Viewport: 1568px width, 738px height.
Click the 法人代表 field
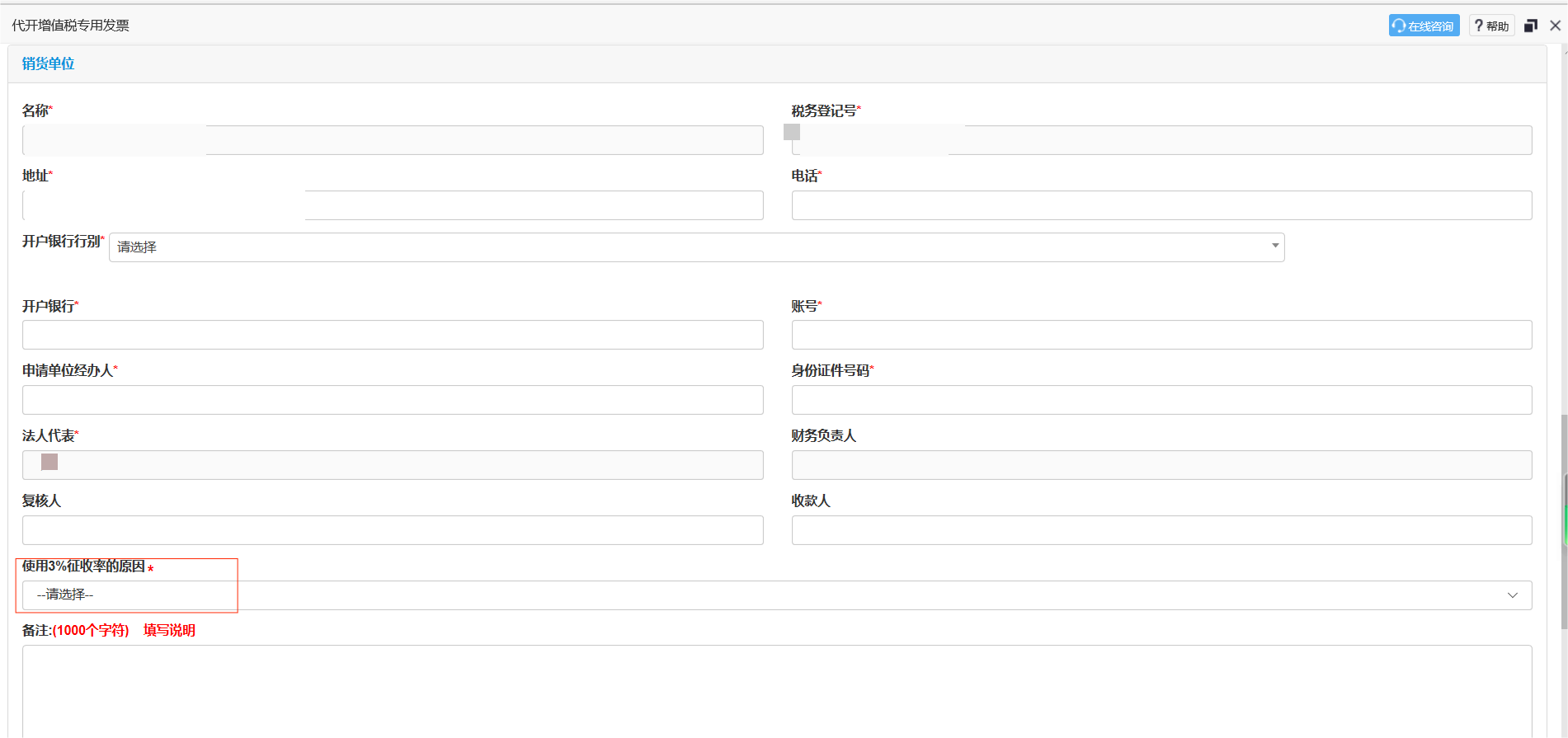393,465
